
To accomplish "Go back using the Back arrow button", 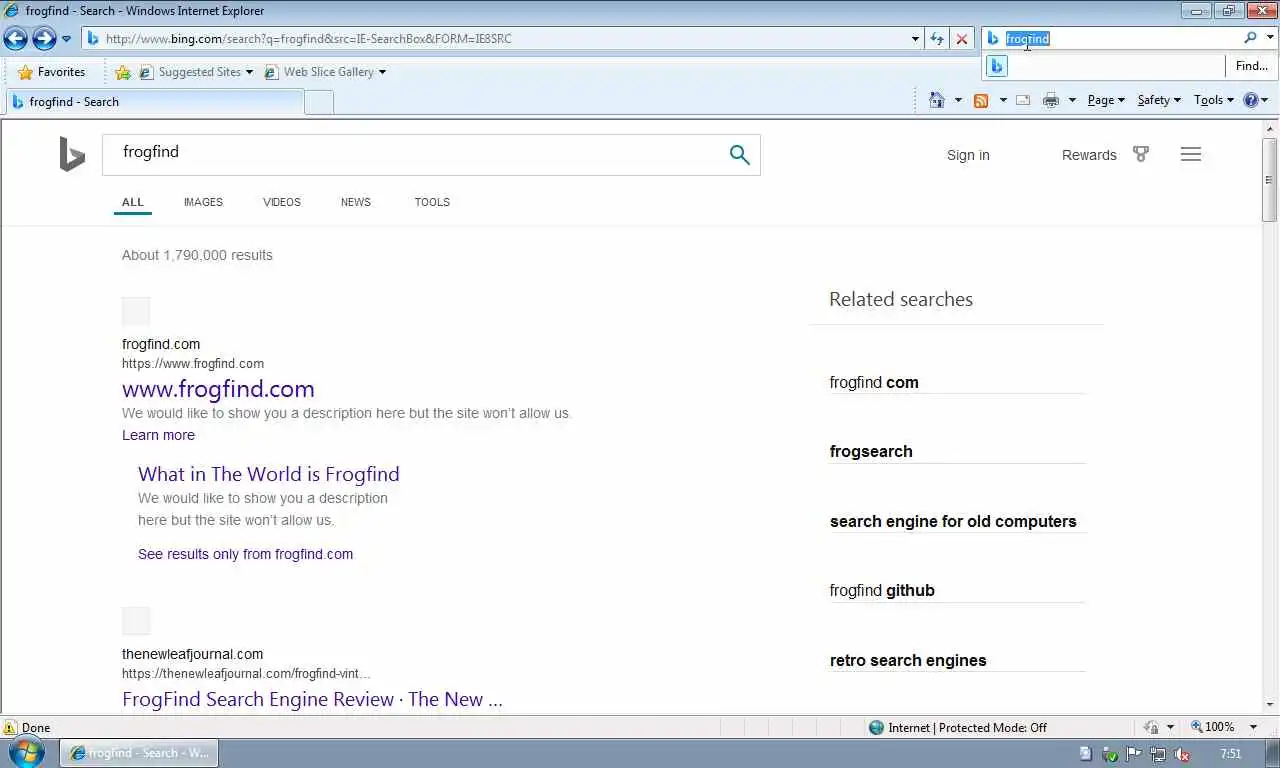I will [15, 39].
